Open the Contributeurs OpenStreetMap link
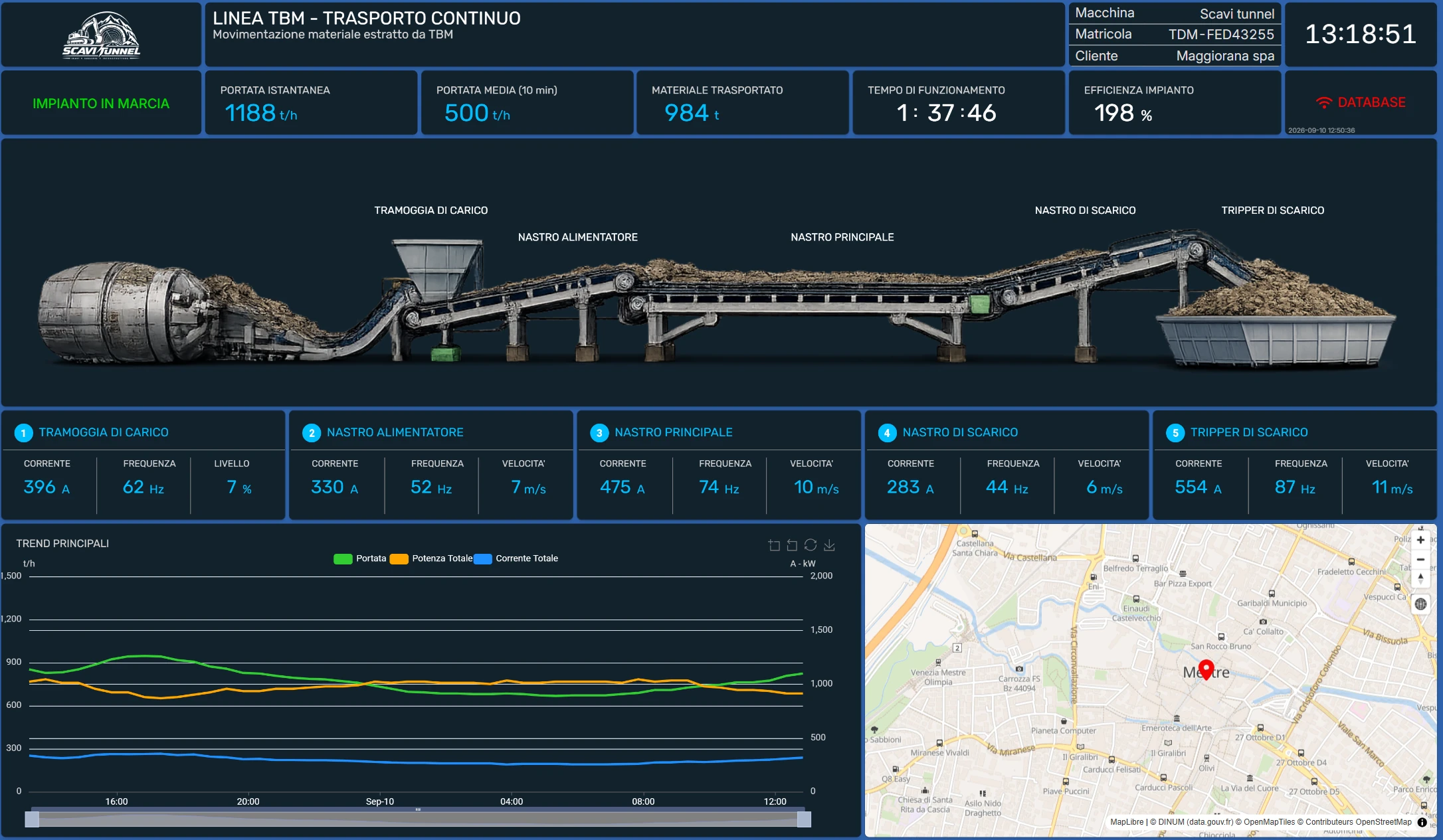 pyautogui.click(x=1359, y=822)
